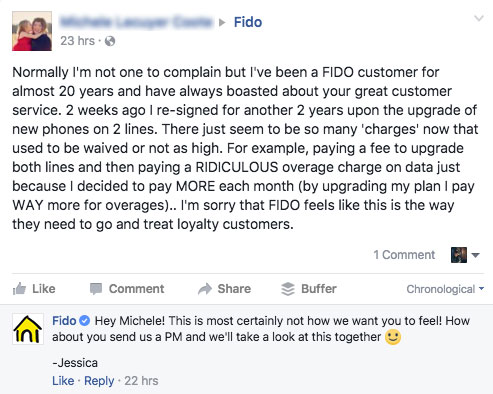Click the globe public privacy icon
This screenshot has width=493, height=394.
coord(110,41)
